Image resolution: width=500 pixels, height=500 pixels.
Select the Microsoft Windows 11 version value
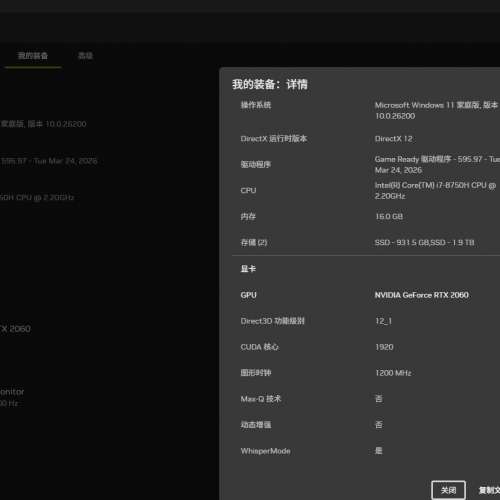[437, 110]
